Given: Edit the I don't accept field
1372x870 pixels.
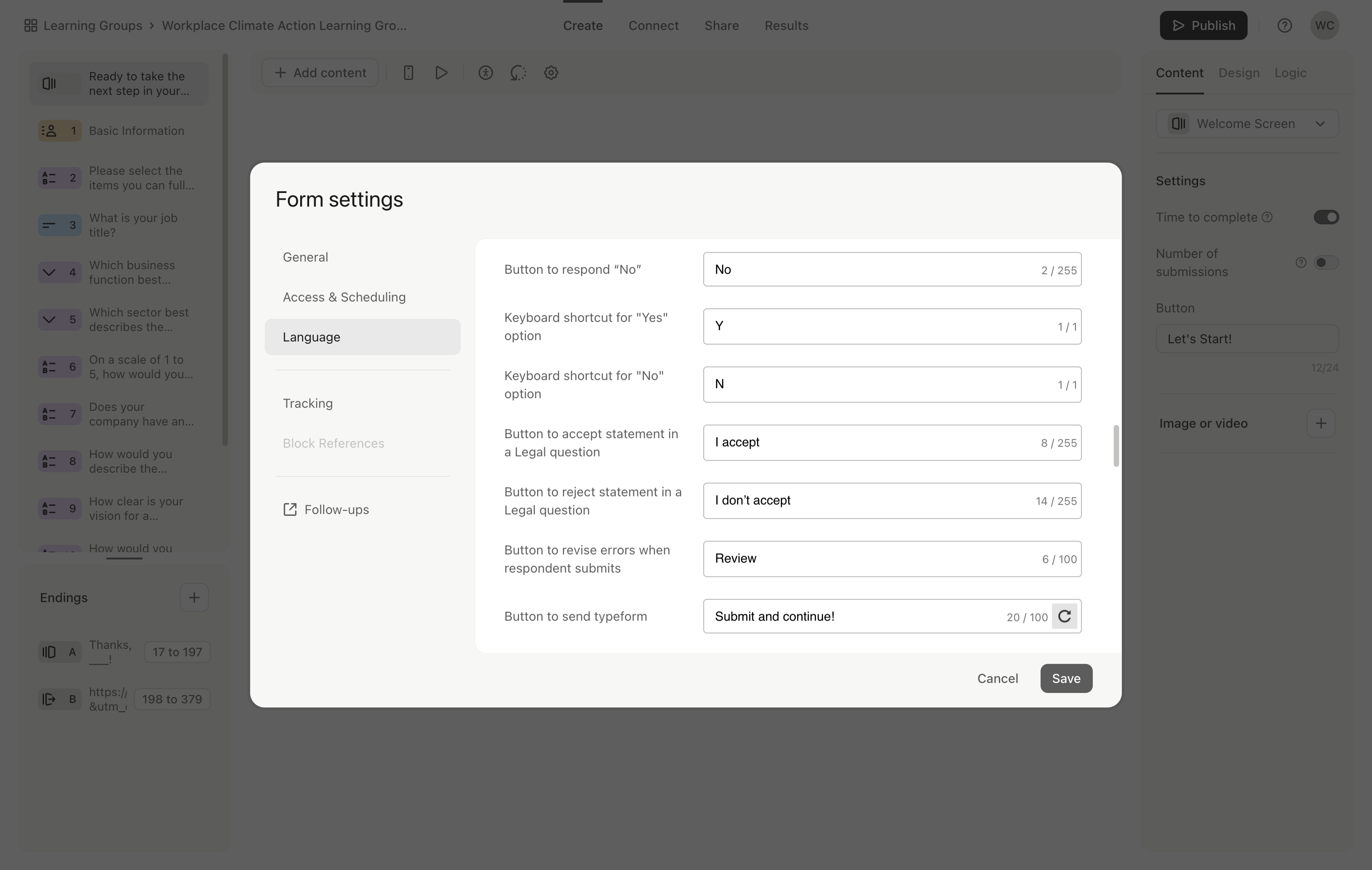Looking at the screenshot, I should click(x=892, y=501).
